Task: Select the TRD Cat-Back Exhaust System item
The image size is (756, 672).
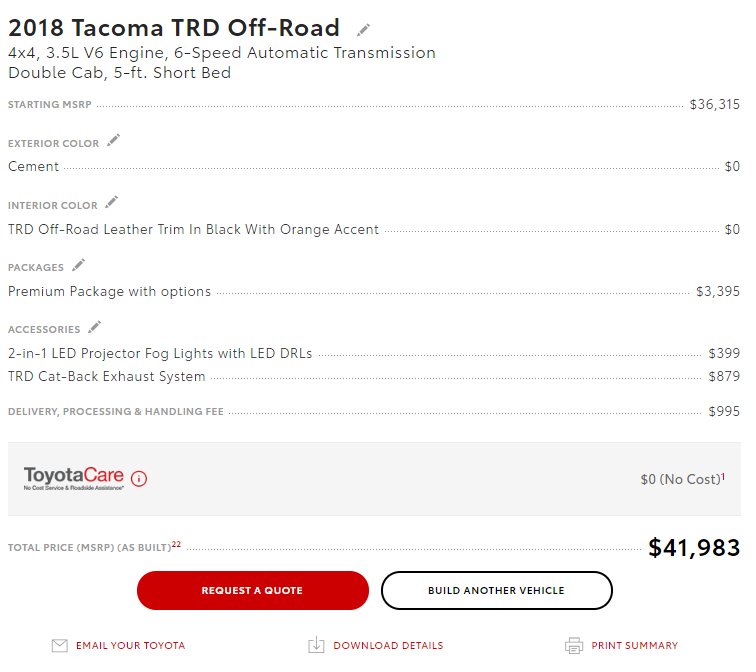Action: click(x=107, y=376)
